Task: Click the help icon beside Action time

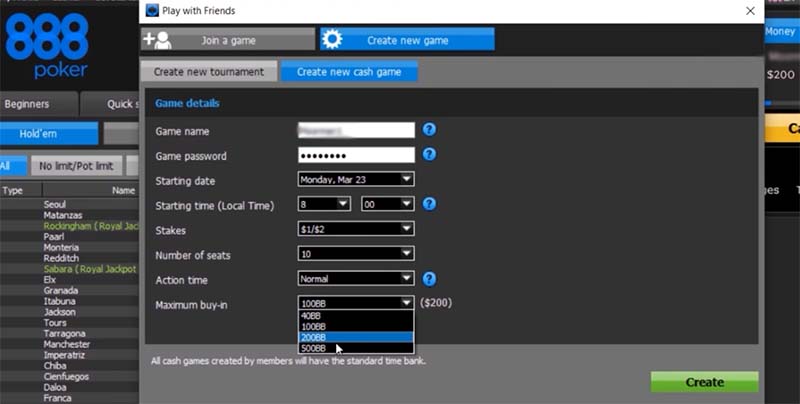Action: (x=429, y=279)
